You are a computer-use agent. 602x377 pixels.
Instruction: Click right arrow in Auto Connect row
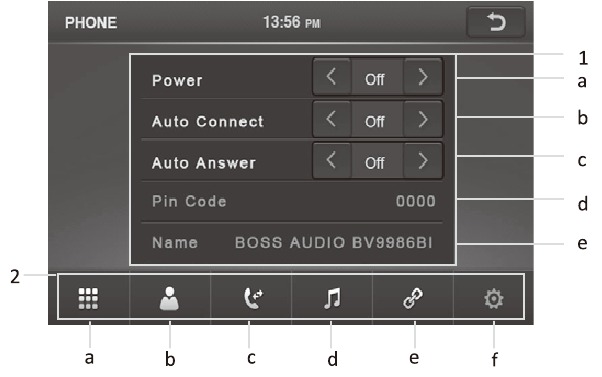423,119
